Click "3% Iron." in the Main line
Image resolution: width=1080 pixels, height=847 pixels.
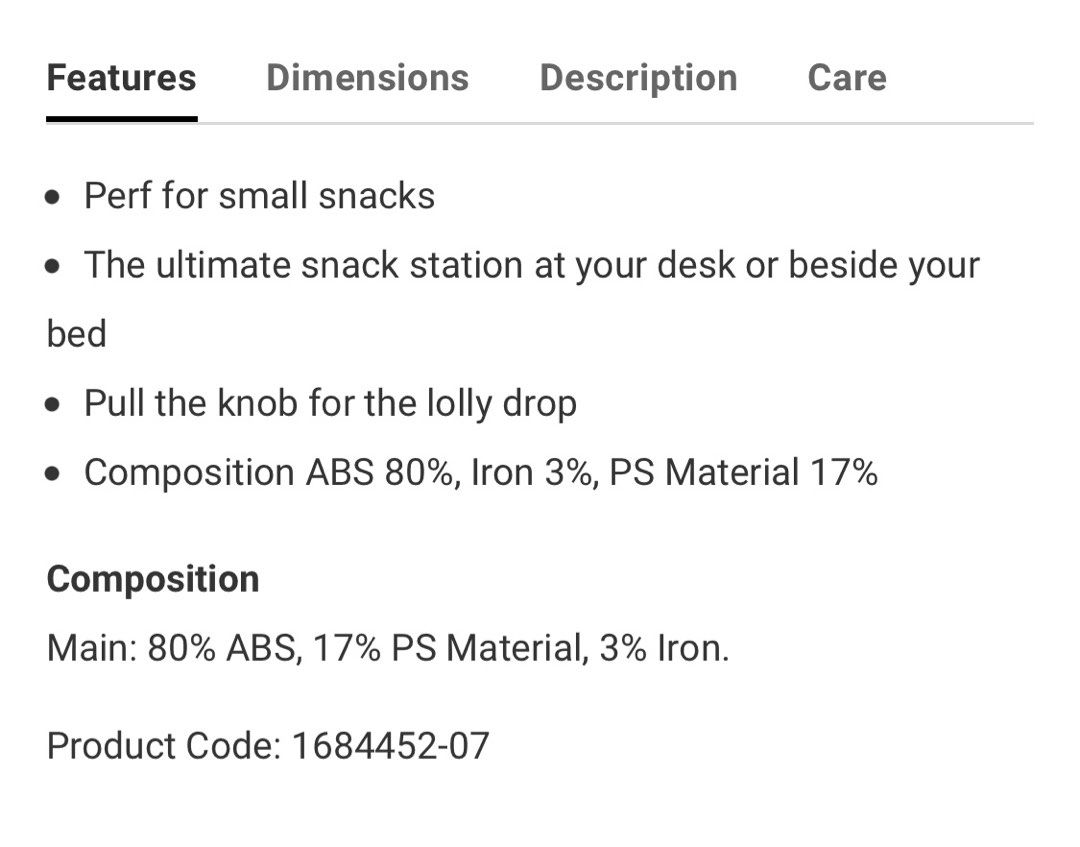click(x=664, y=649)
